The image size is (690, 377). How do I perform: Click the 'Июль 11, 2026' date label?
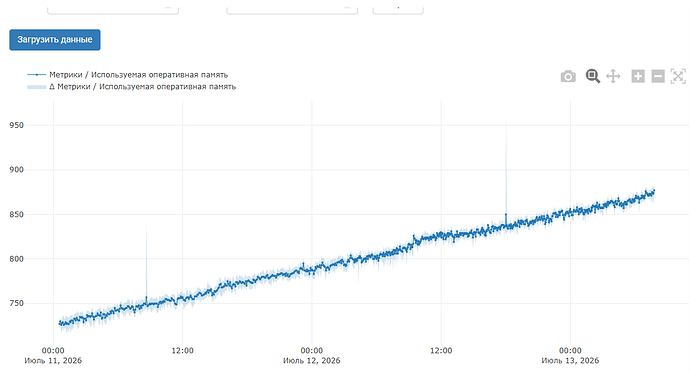pos(53,361)
